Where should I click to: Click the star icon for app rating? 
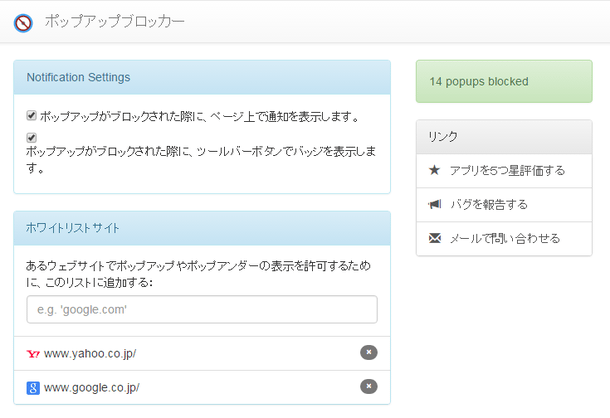click(434, 170)
